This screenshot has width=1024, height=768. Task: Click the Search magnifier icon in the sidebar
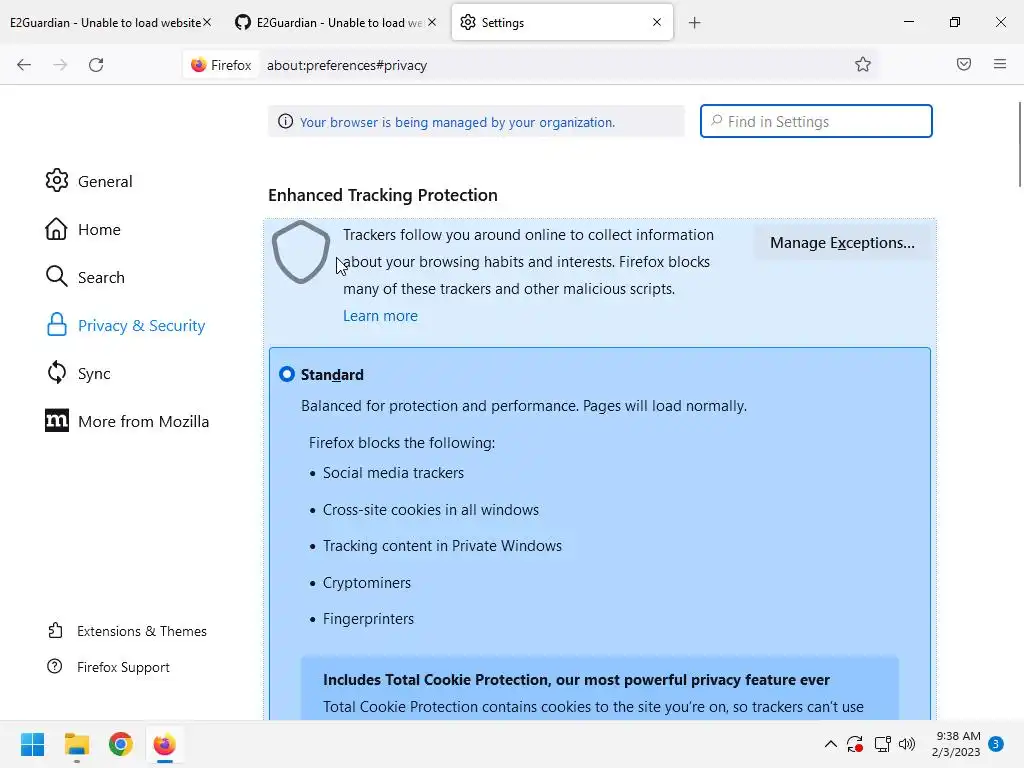coord(56,276)
